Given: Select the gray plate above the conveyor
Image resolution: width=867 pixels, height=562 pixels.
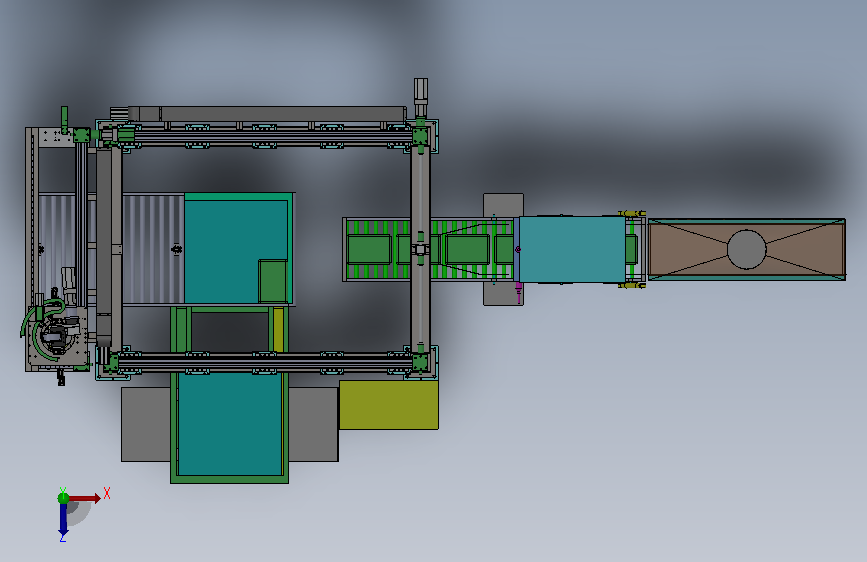Looking at the screenshot, I should [503, 205].
